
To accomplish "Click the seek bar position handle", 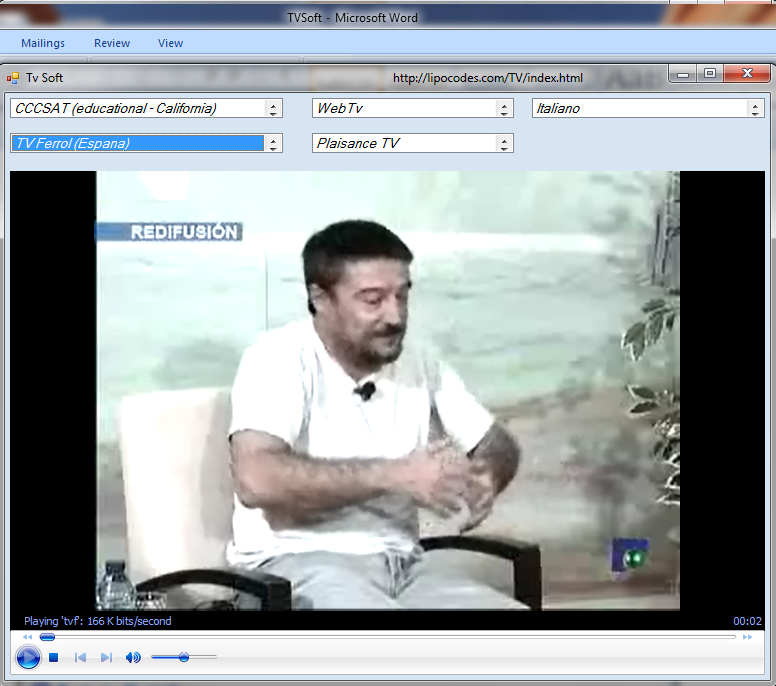I will click(48, 637).
